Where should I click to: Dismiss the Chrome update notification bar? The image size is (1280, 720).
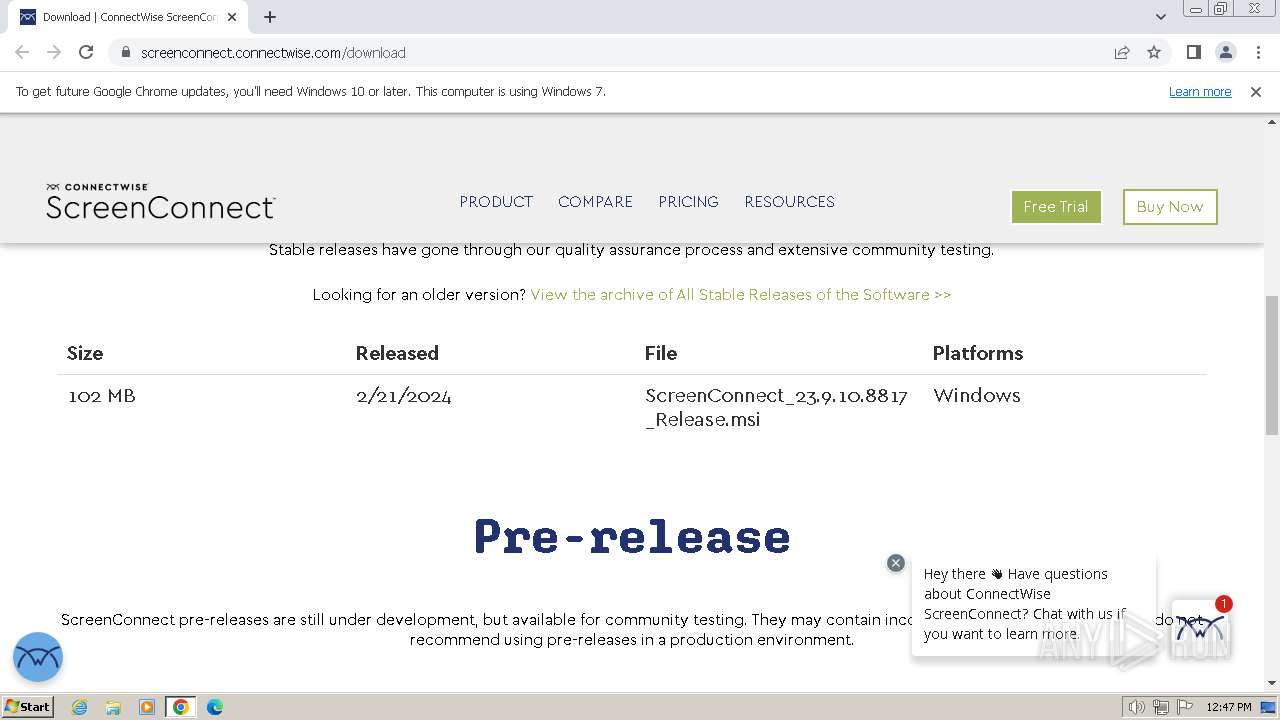(x=1256, y=91)
